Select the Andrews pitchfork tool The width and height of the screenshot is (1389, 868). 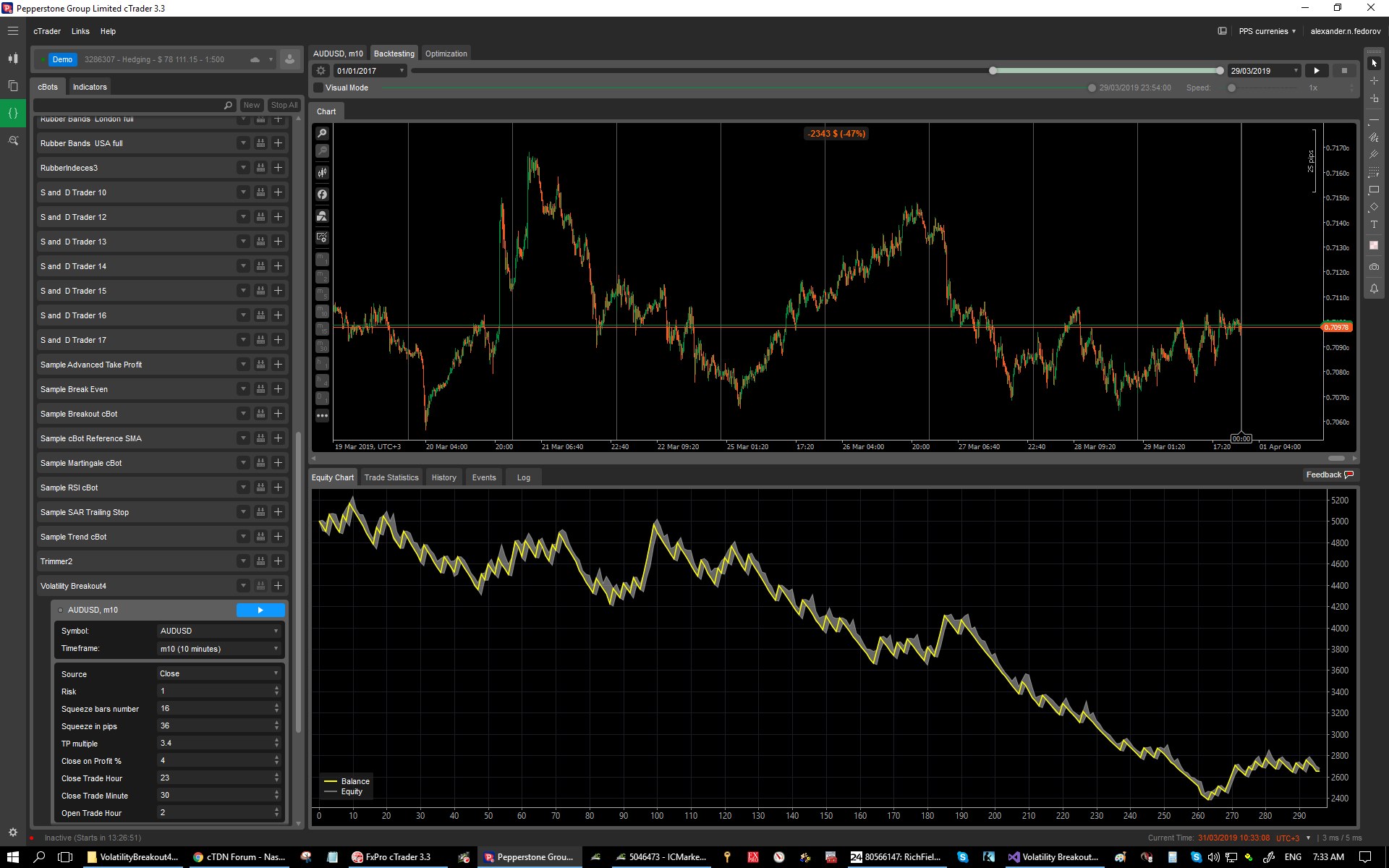point(1374,155)
